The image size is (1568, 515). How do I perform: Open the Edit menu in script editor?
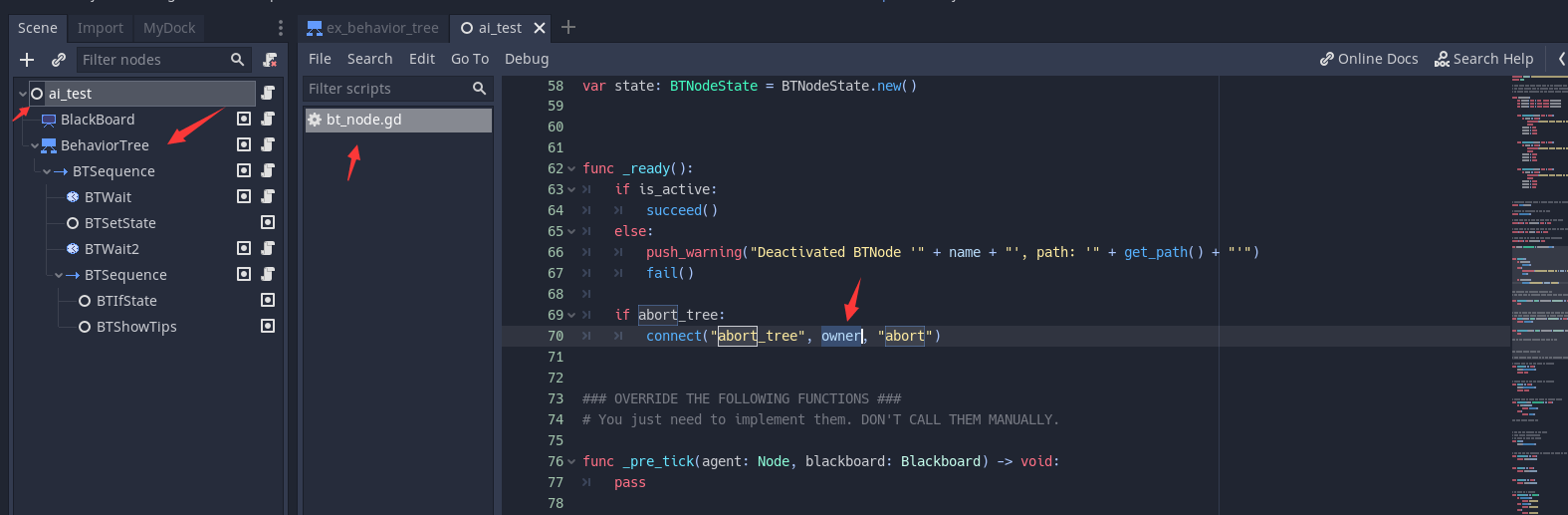(x=422, y=59)
